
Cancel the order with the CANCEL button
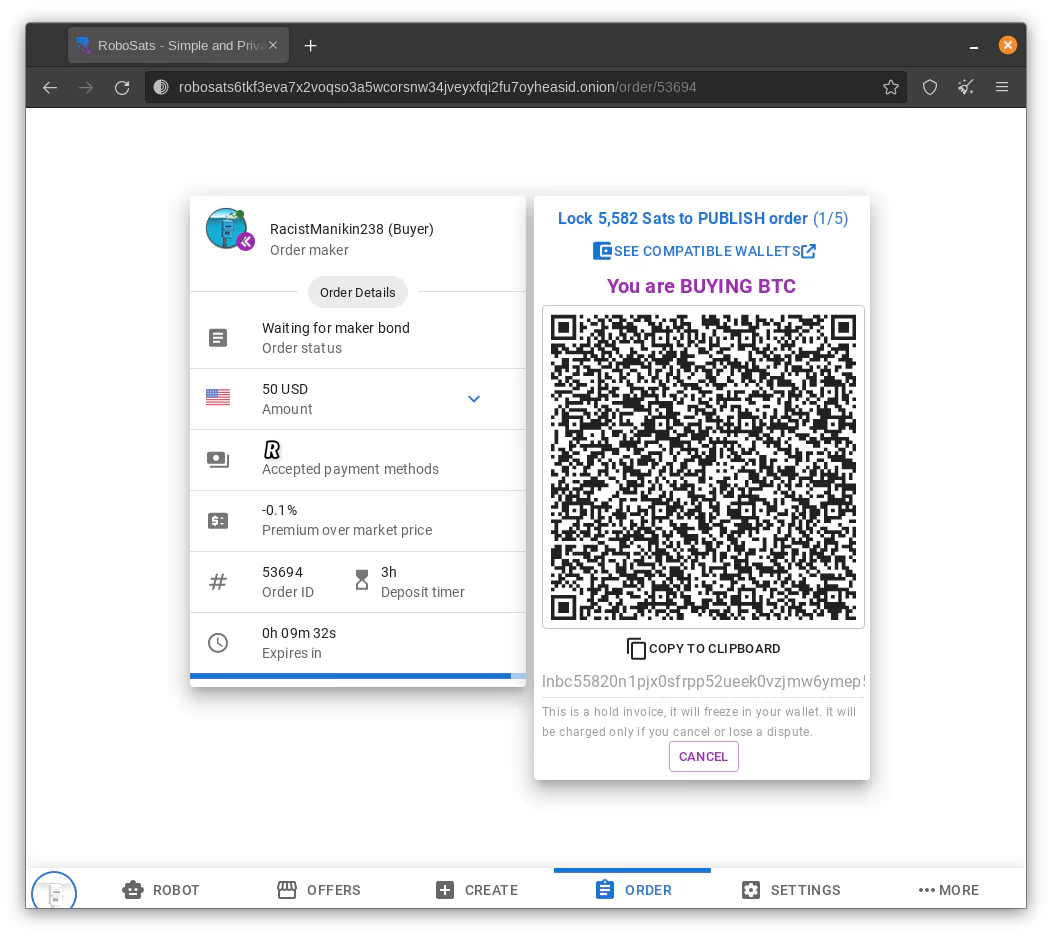pyautogui.click(x=703, y=757)
